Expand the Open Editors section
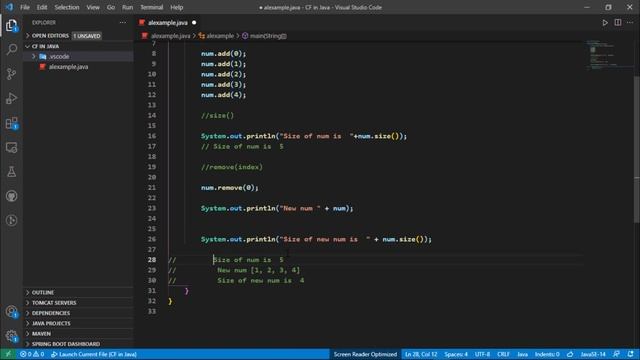 (x=78, y=36)
